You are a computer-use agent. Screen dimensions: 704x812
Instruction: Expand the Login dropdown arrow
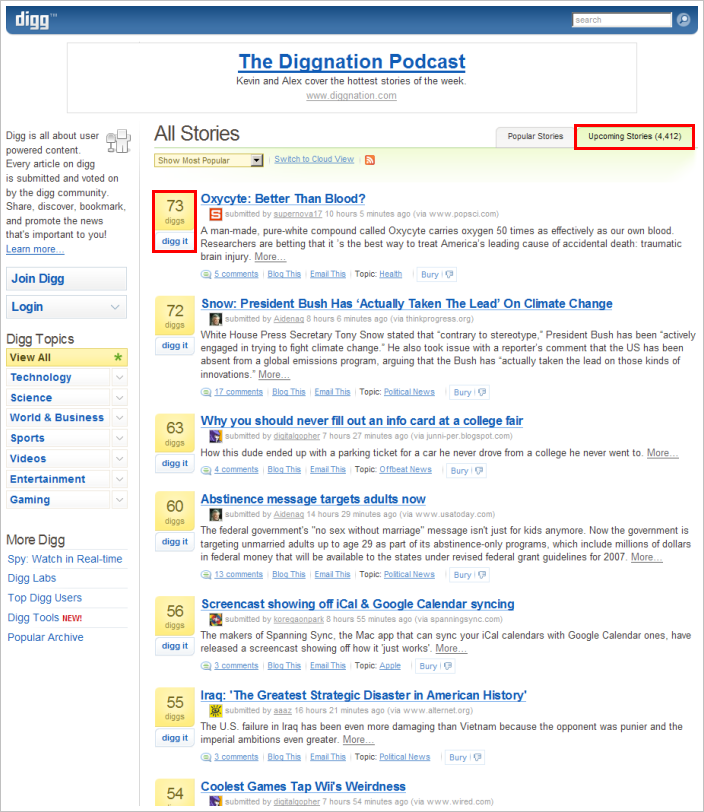point(115,307)
